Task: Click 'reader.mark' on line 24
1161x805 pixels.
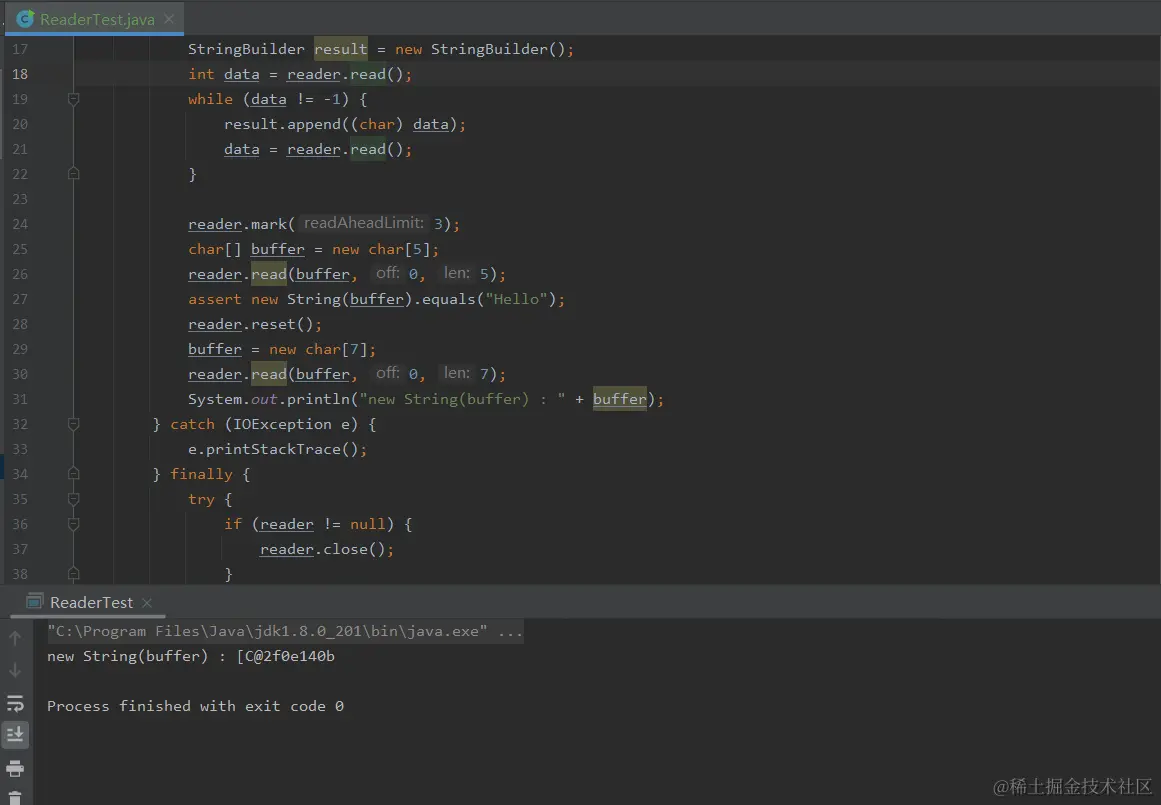Action: (237, 224)
